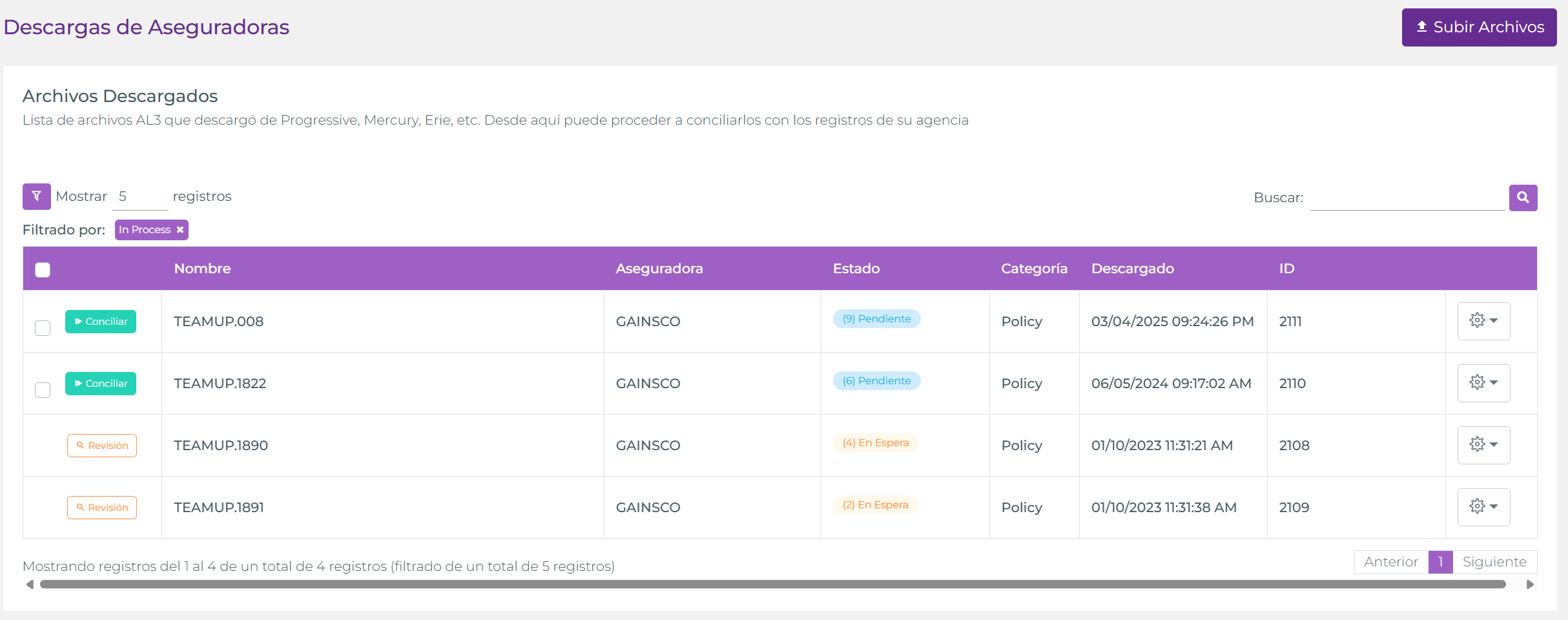Toggle the select-all checkbox in table header
Screen dimensions: 1568x620
coord(43,269)
